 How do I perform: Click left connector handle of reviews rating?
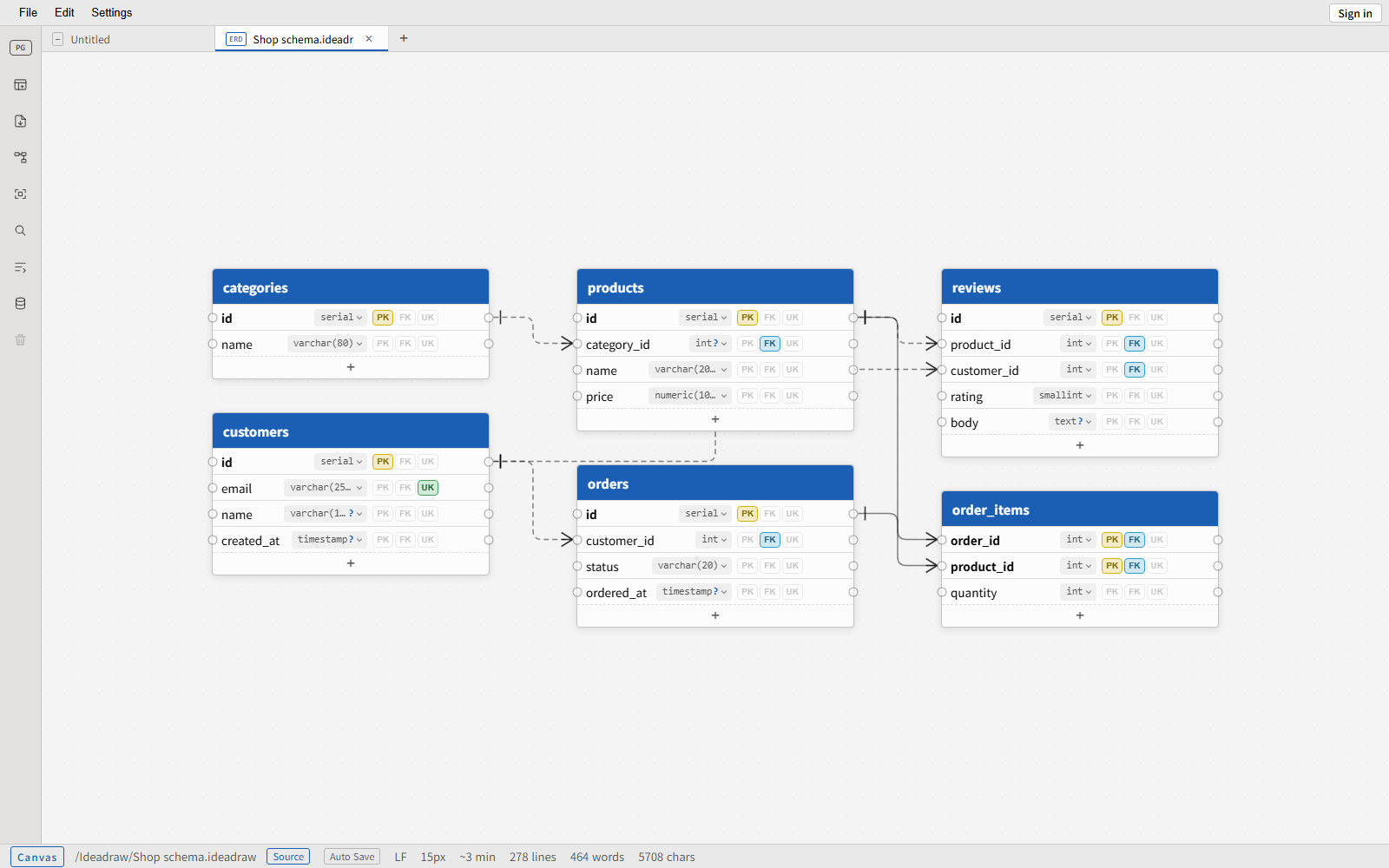[x=942, y=396]
